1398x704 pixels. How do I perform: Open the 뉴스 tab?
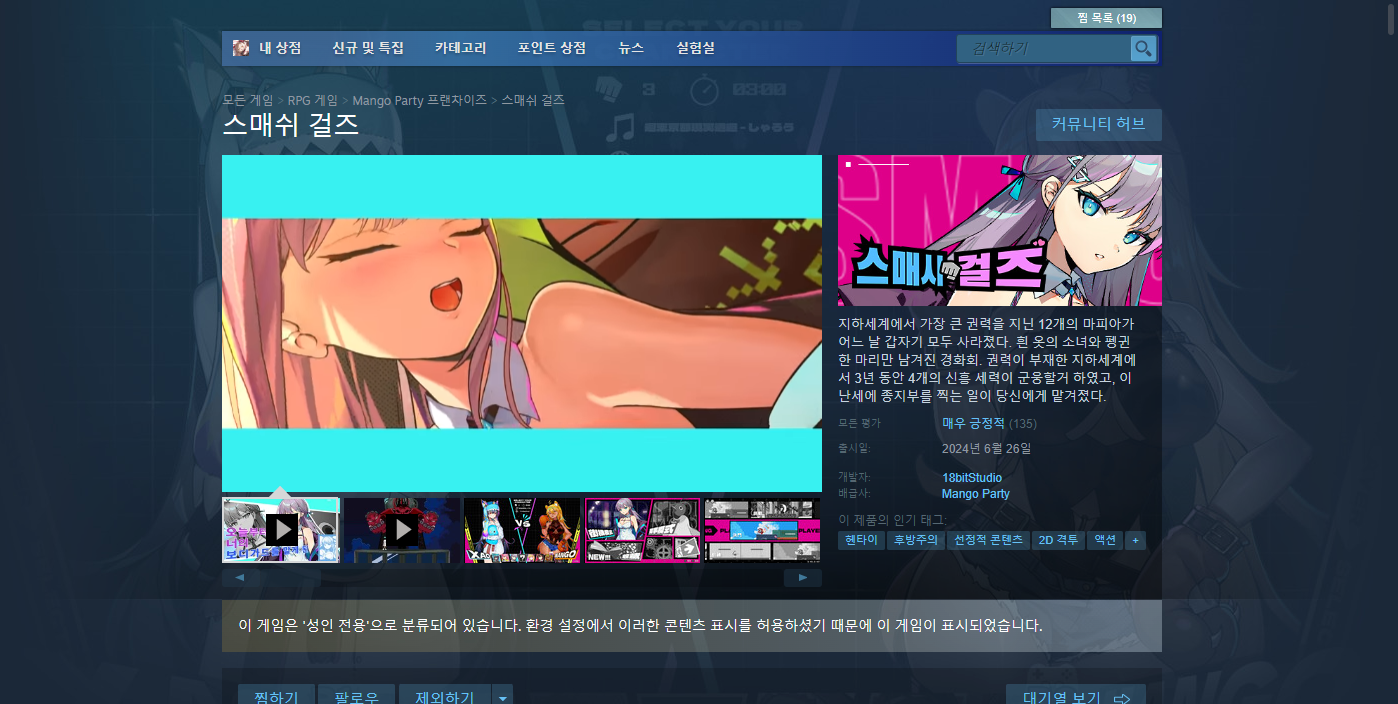[631, 48]
